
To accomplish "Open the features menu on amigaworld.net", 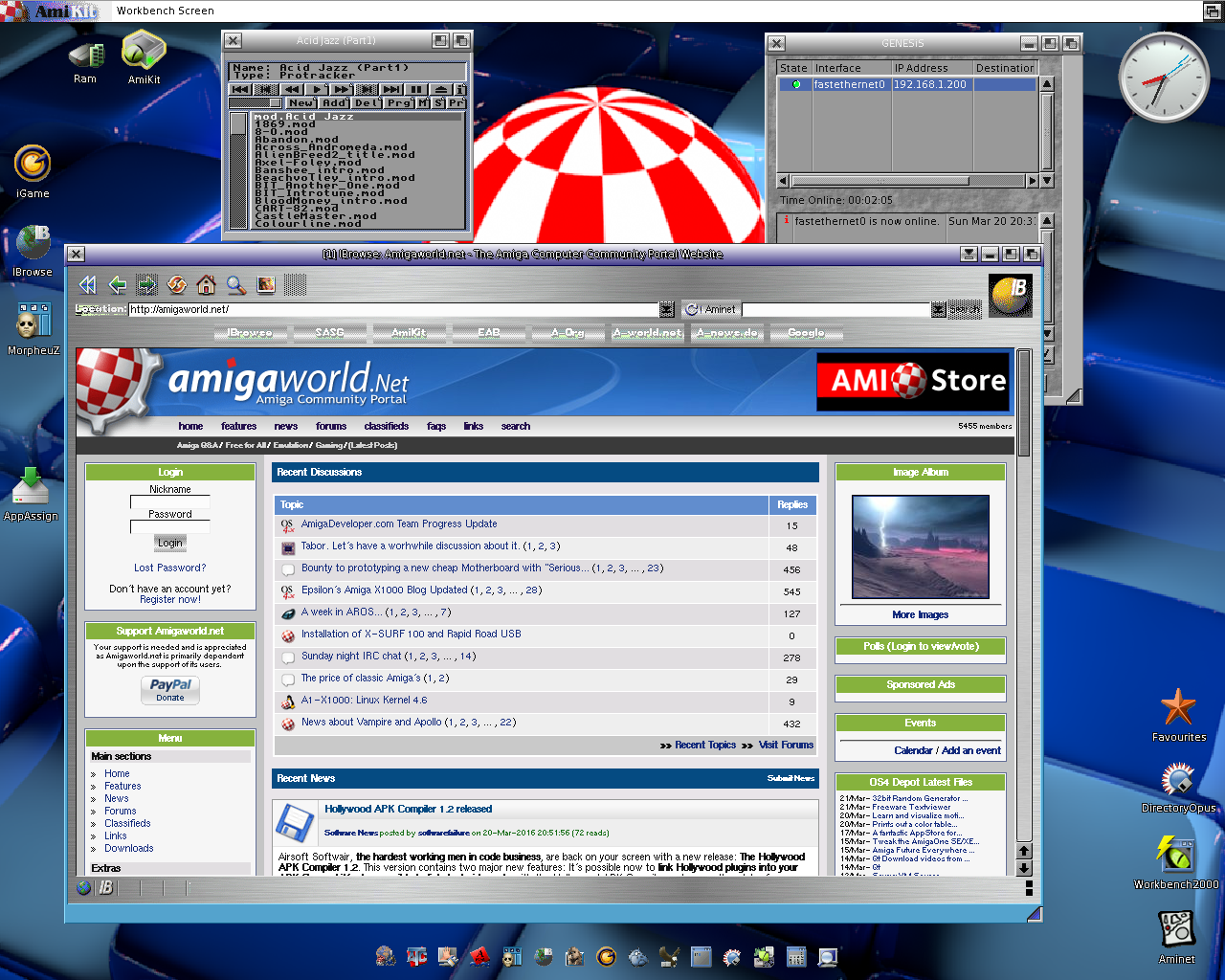I will 238,426.
